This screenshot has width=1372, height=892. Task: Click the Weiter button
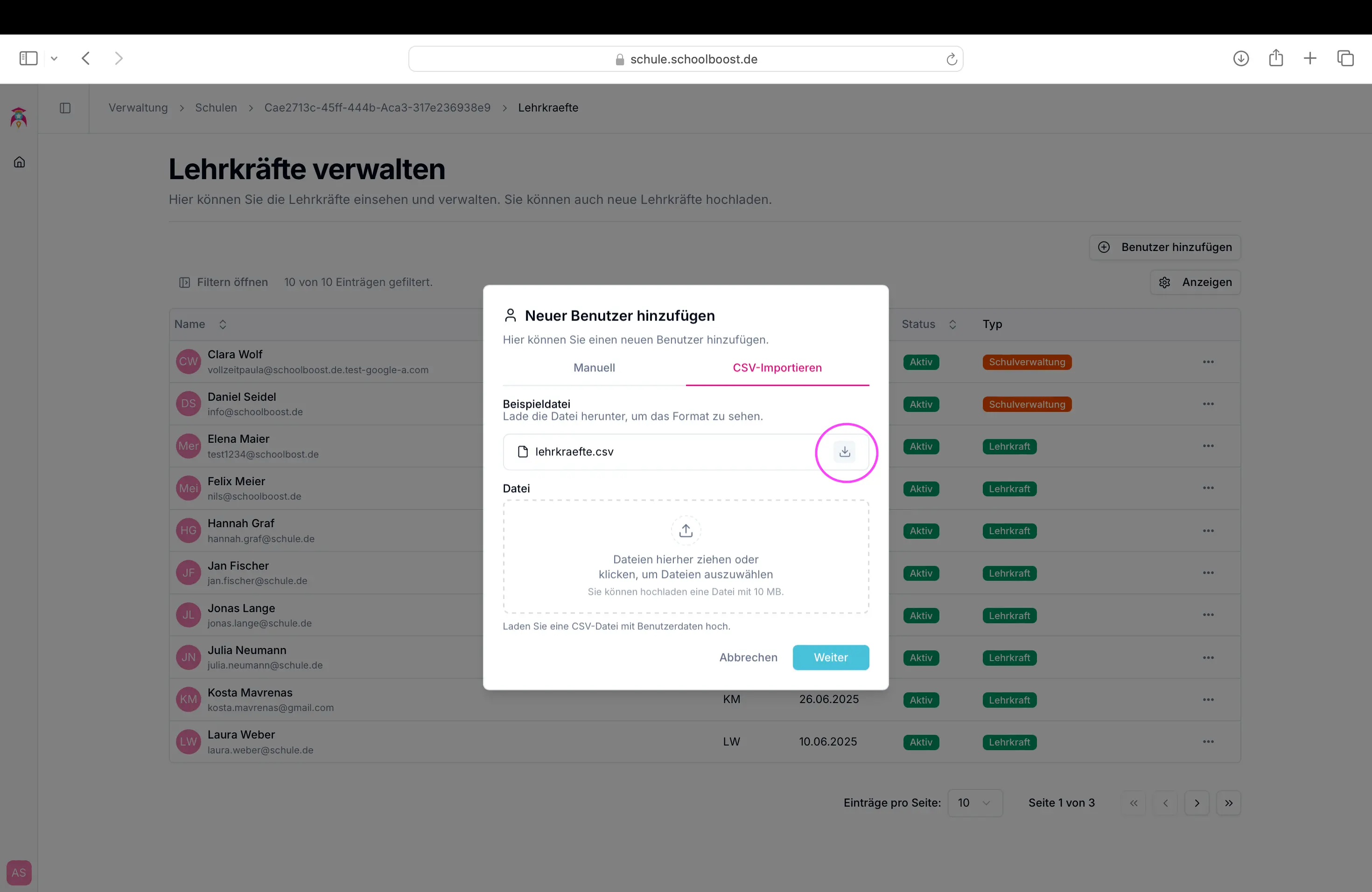[x=830, y=657]
